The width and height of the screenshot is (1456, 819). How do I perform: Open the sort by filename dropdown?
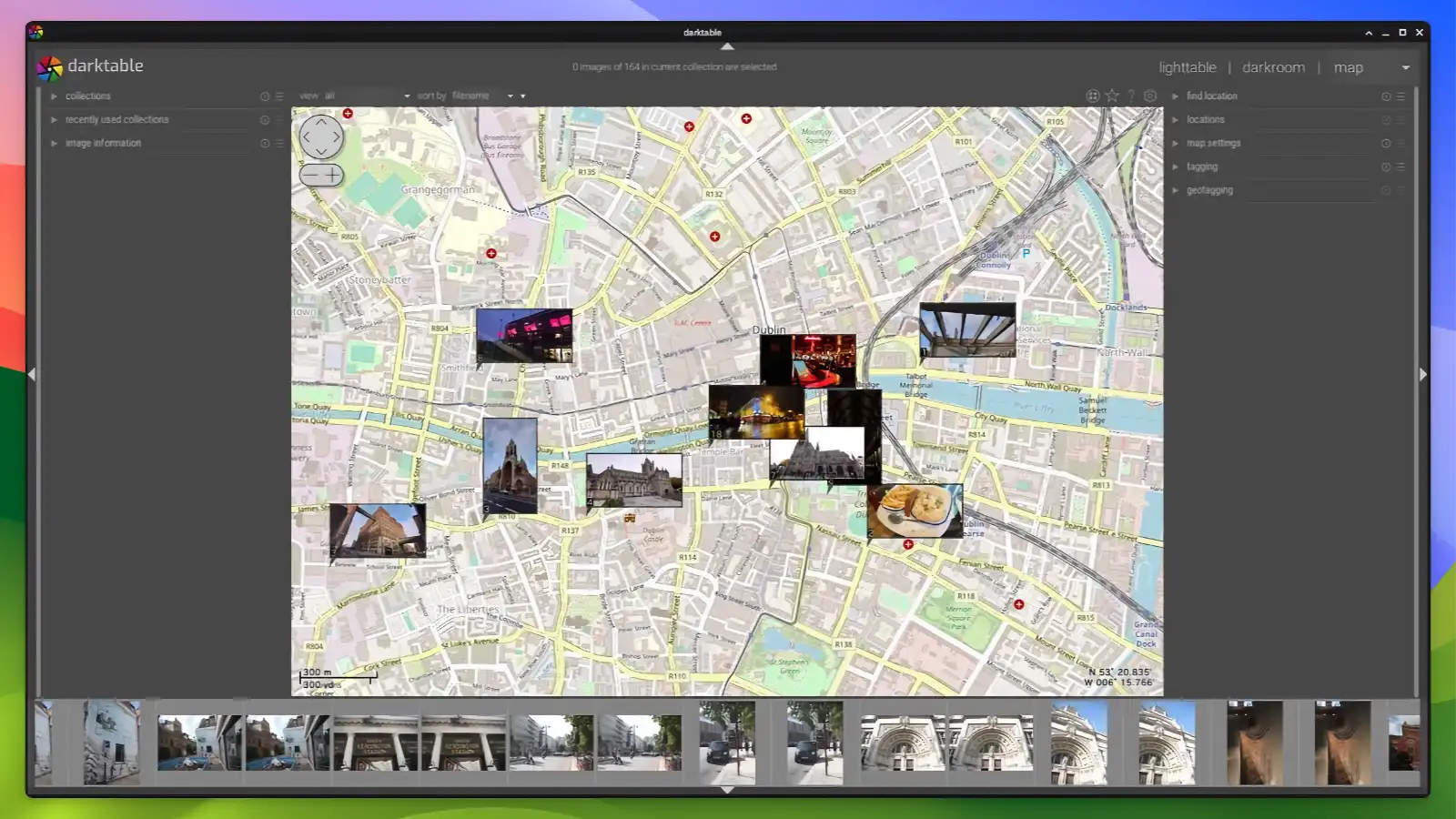pyautogui.click(x=482, y=96)
